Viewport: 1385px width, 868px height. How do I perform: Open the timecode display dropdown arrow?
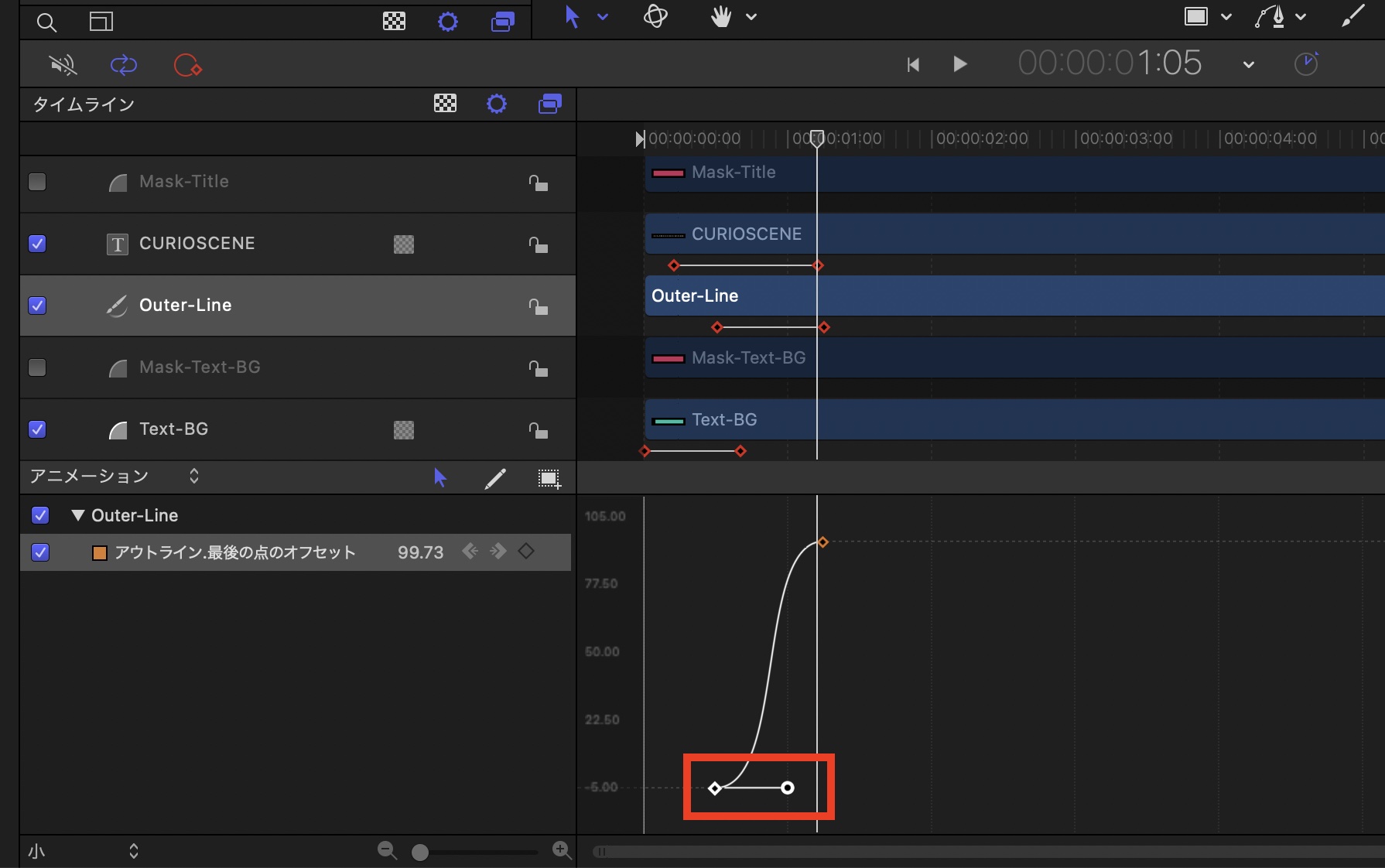coord(1248,65)
